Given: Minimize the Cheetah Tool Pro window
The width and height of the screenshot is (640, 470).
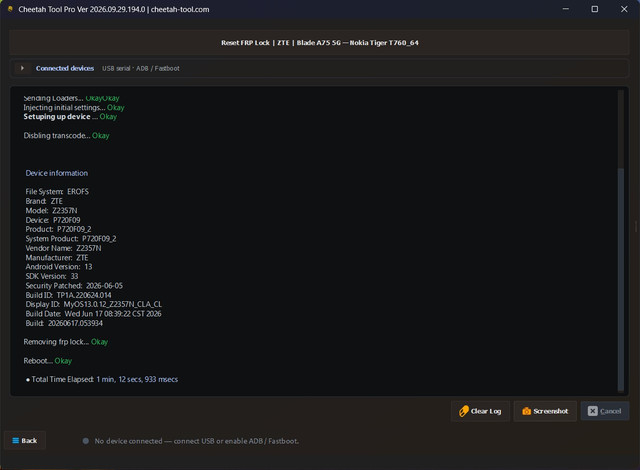Looking at the screenshot, I should tap(565, 9).
